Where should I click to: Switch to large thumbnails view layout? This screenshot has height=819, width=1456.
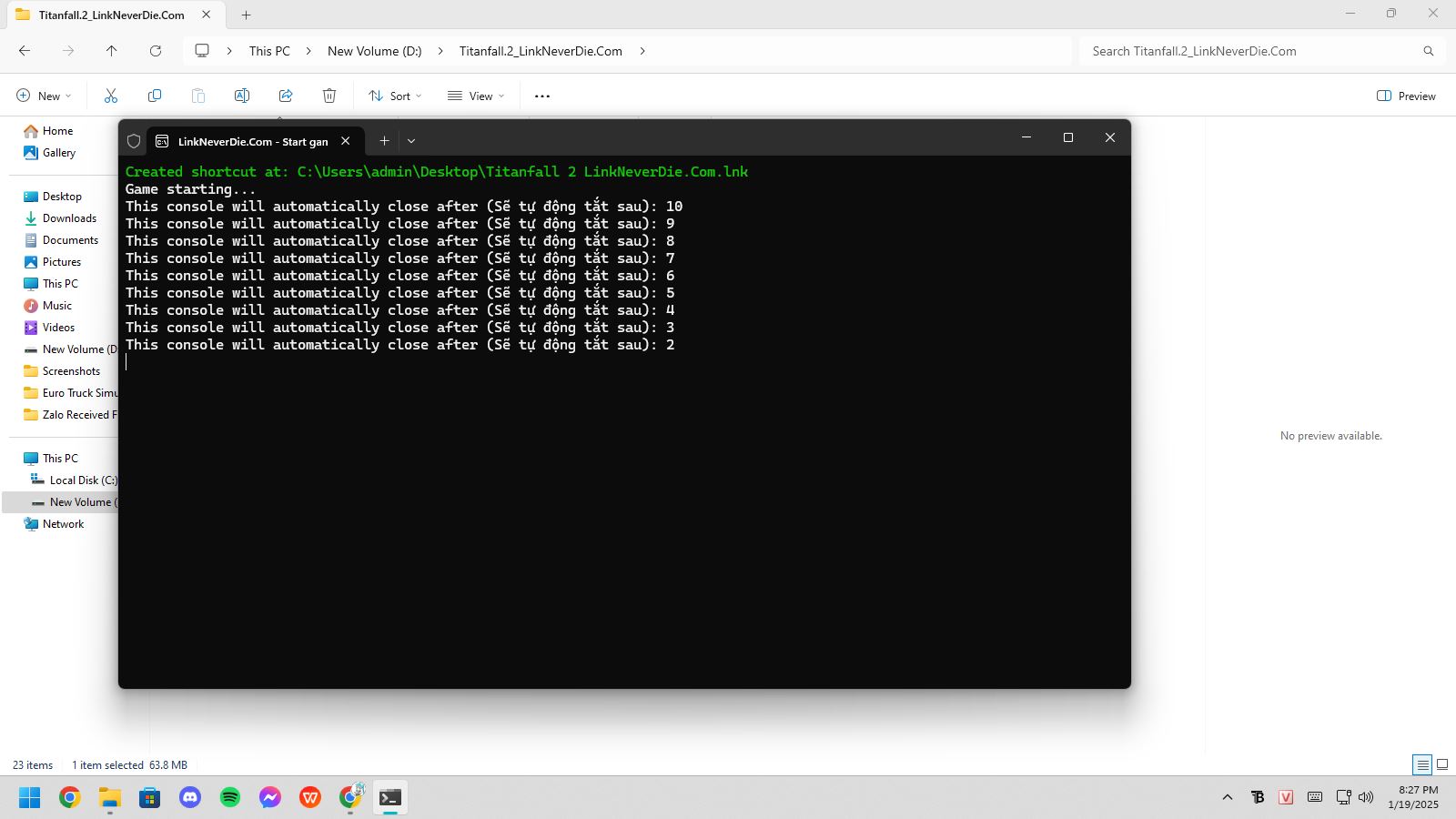tap(1442, 764)
